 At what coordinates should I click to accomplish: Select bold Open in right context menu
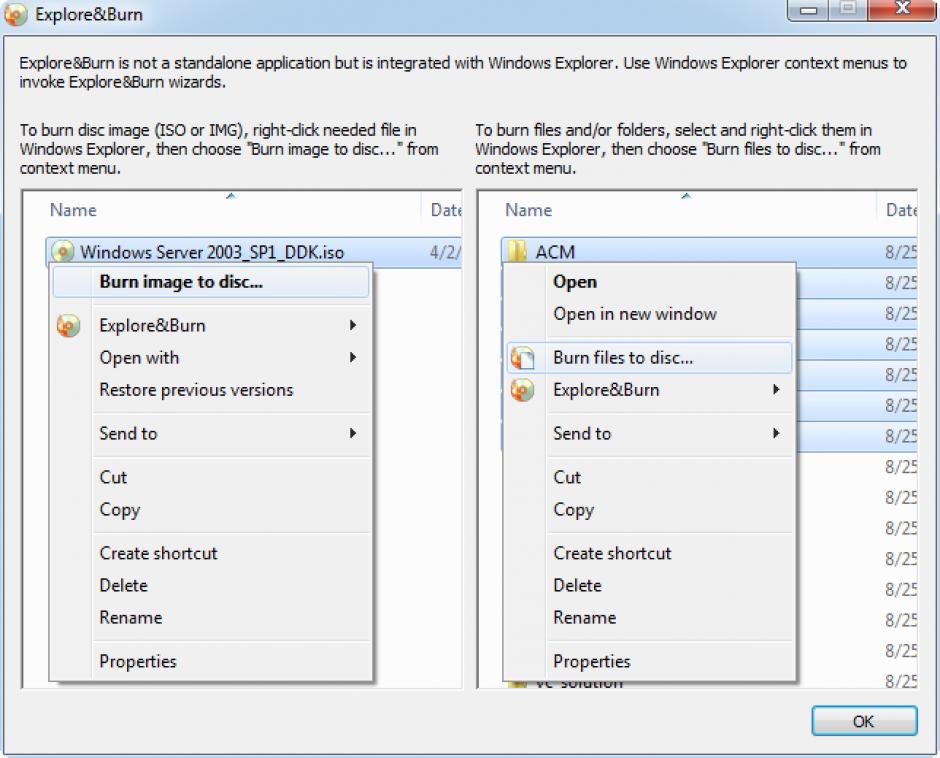[x=649, y=282]
